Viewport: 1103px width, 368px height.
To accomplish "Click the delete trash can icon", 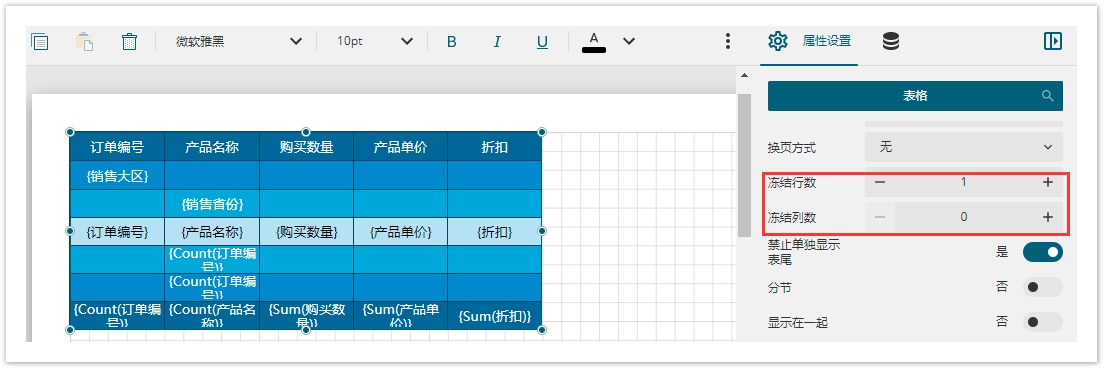I will pyautogui.click(x=129, y=42).
